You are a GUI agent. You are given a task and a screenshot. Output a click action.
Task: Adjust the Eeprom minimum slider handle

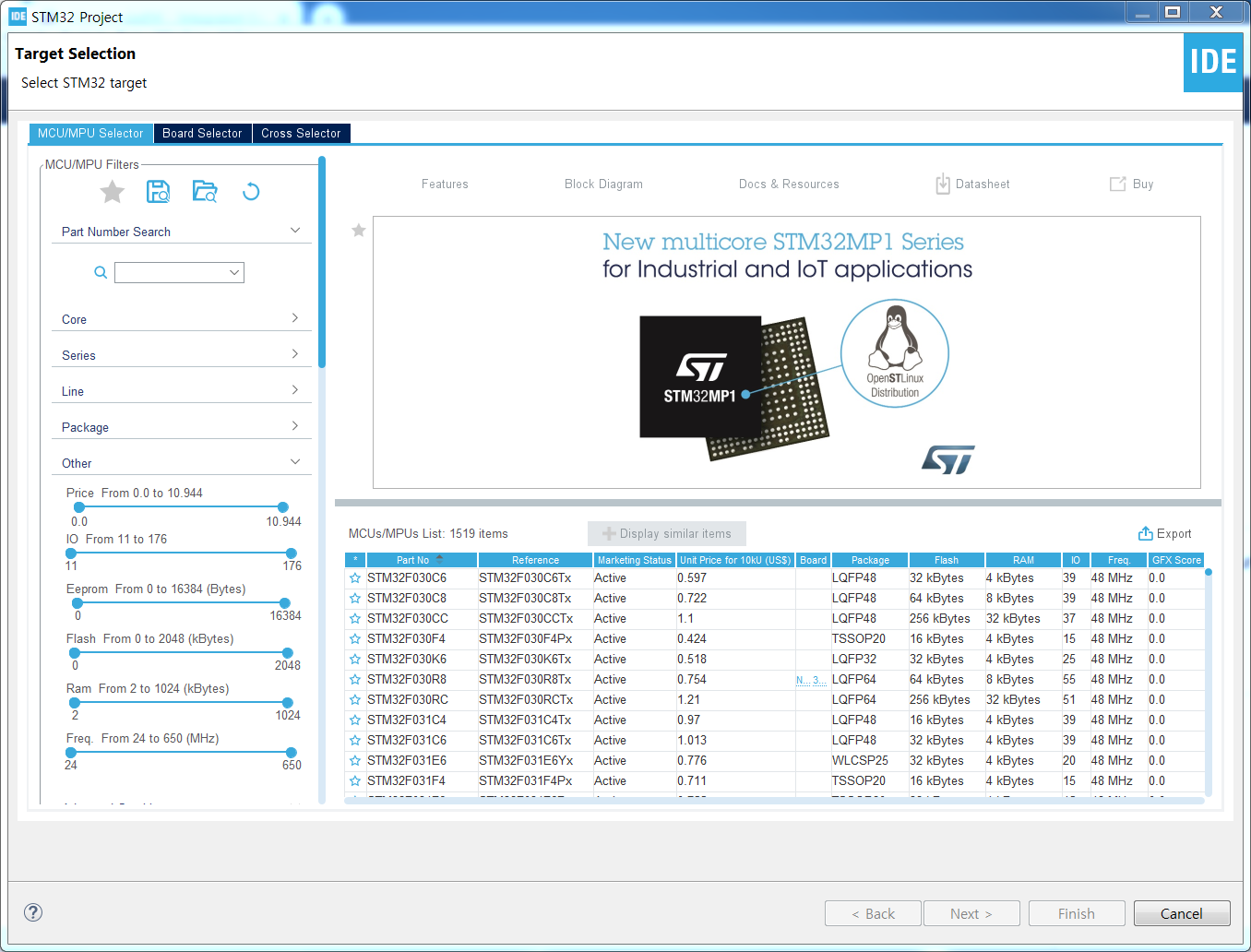tap(77, 603)
